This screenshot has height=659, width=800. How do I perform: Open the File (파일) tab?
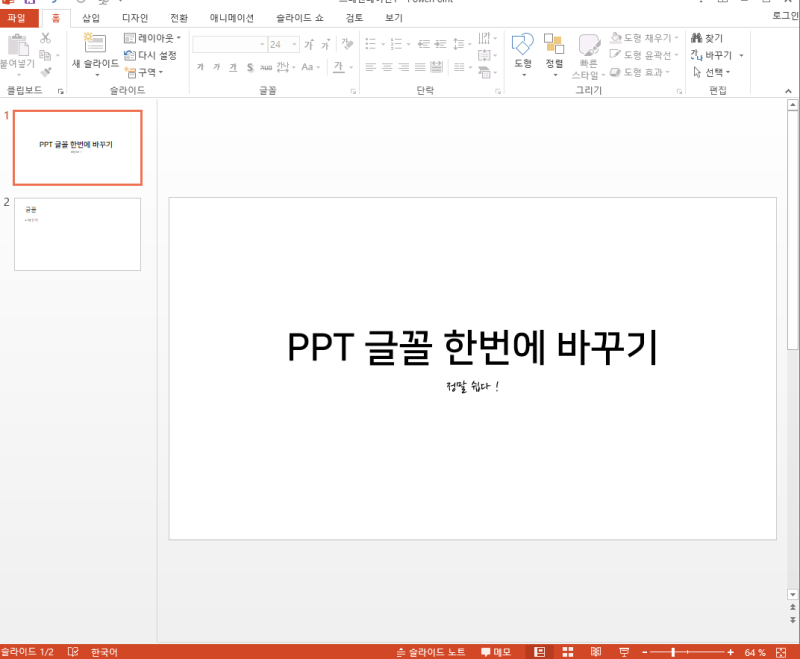[x=17, y=18]
